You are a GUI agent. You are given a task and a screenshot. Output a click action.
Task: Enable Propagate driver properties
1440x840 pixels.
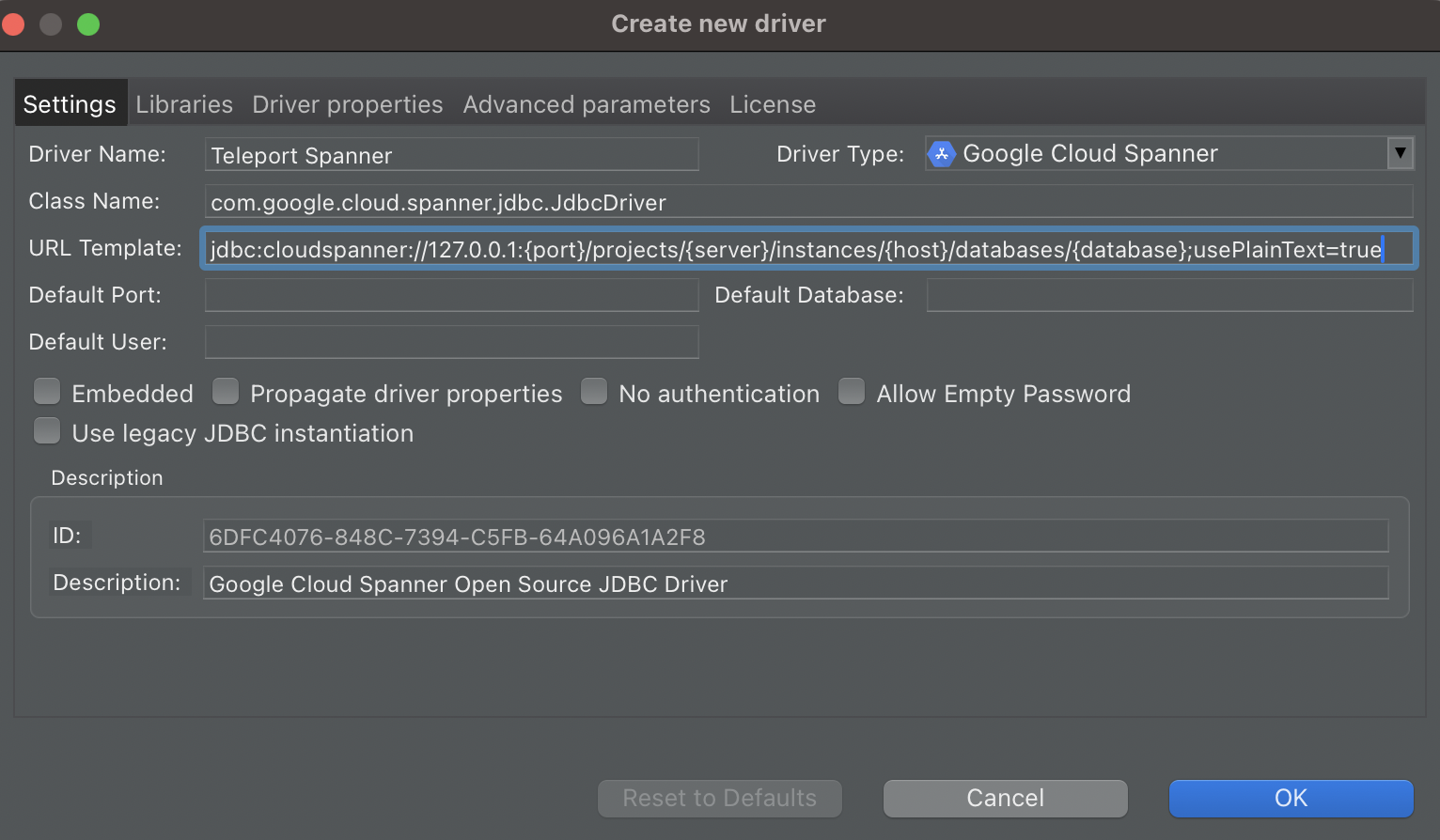226,391
